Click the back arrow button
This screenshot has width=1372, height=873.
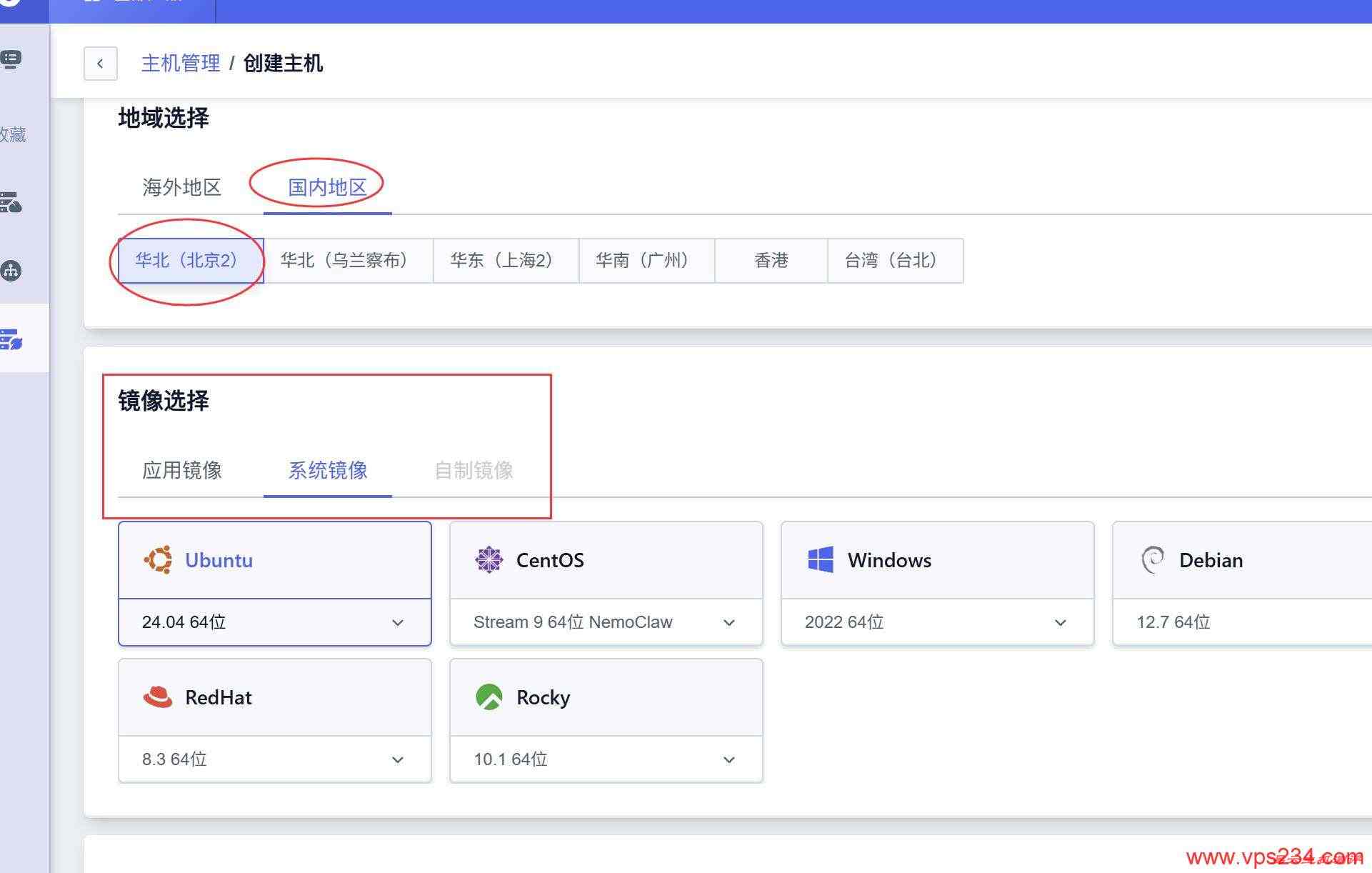tap(101, 64)
